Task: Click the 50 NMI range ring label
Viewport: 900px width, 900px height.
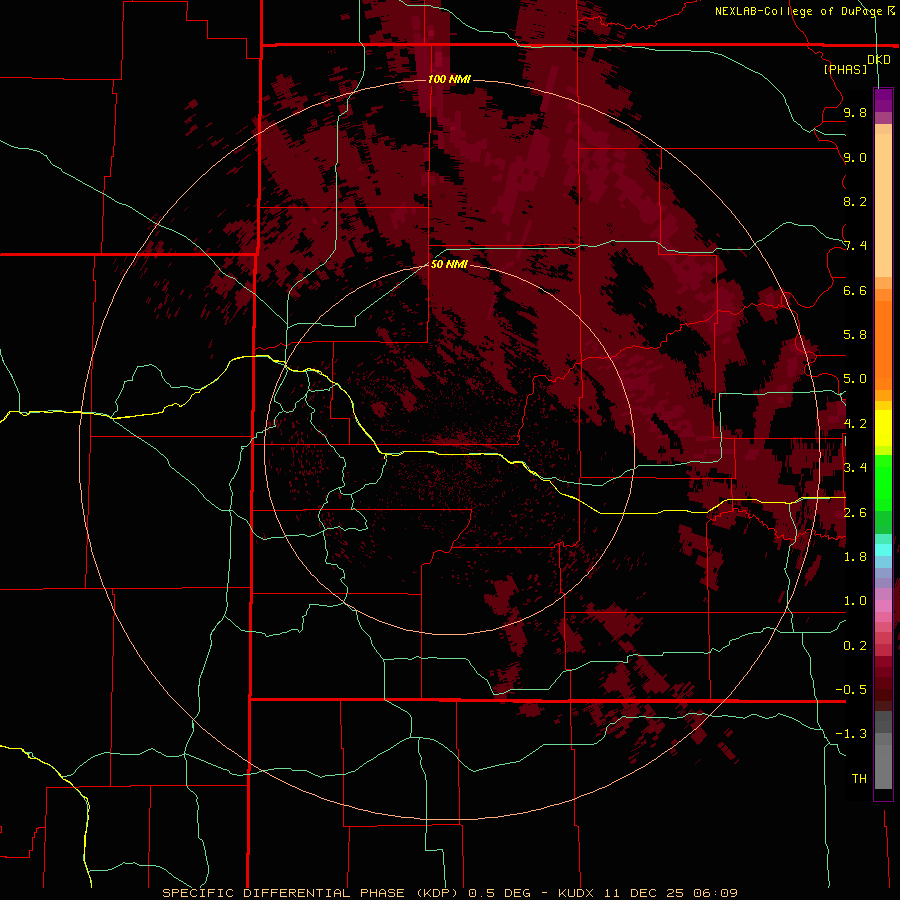Action: tap(449, 264)
